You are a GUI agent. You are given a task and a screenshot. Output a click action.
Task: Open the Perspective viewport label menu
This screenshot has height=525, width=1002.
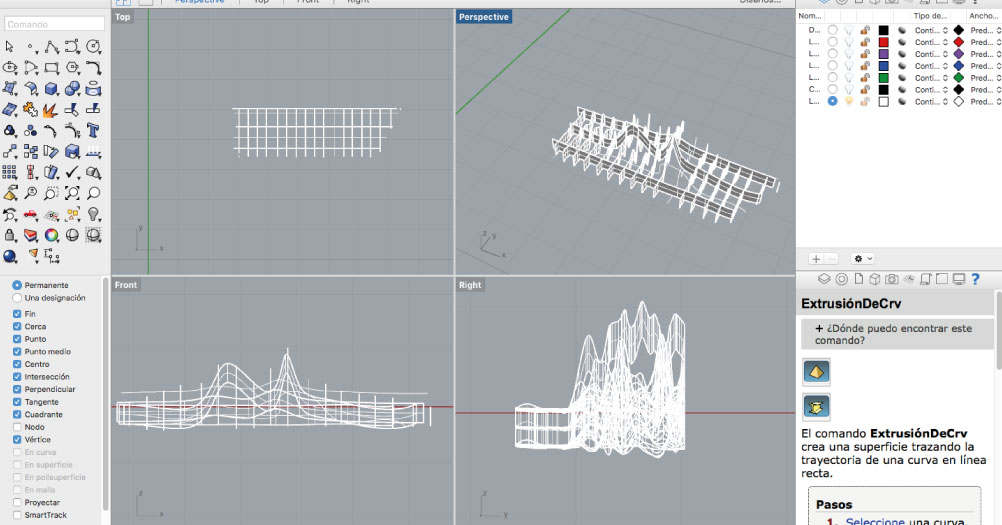(484, 17)
